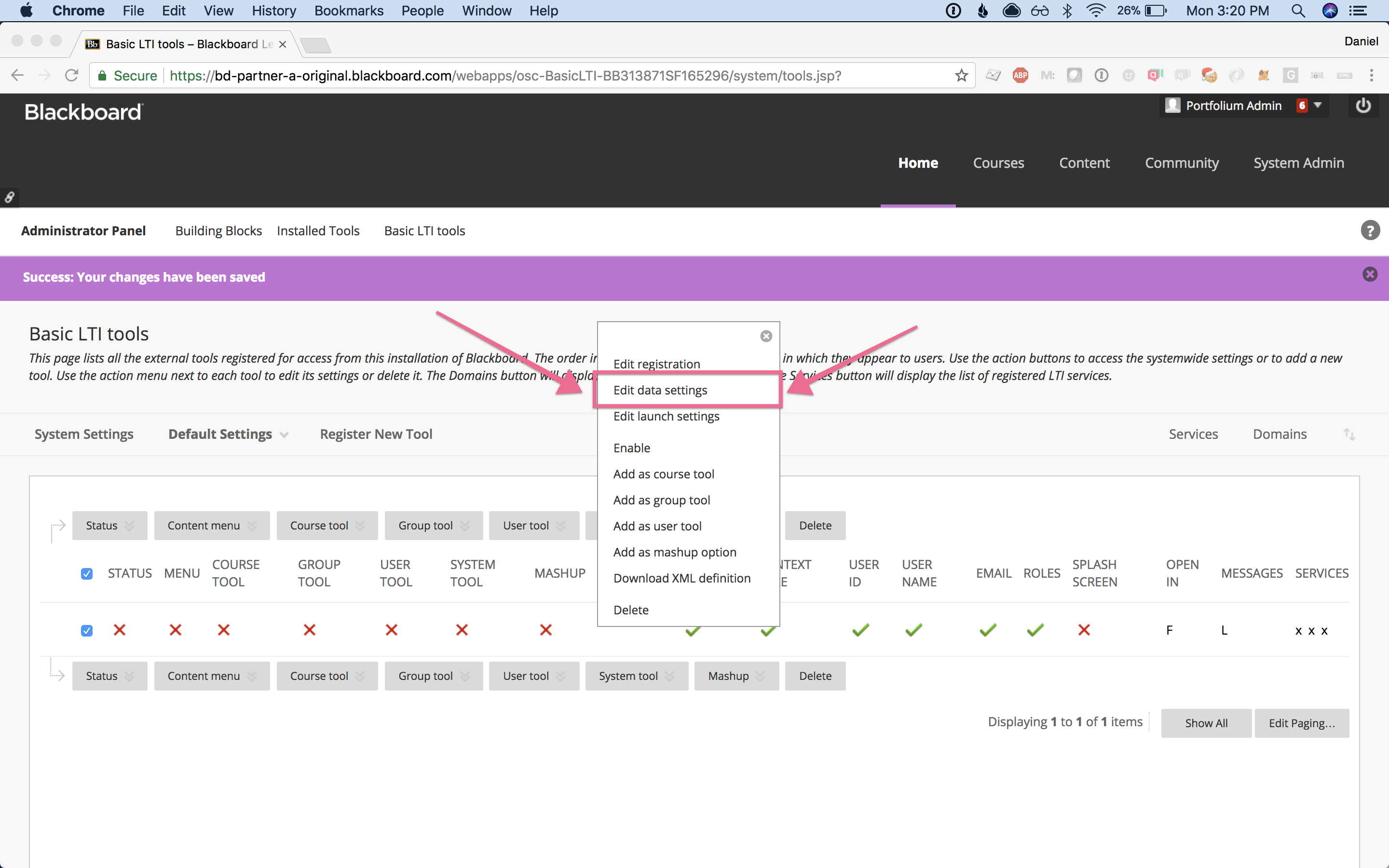The width and height of the screenshot is (1389, 868).
Task: Open the top Status dropdown button
Action: click(109, 525)
